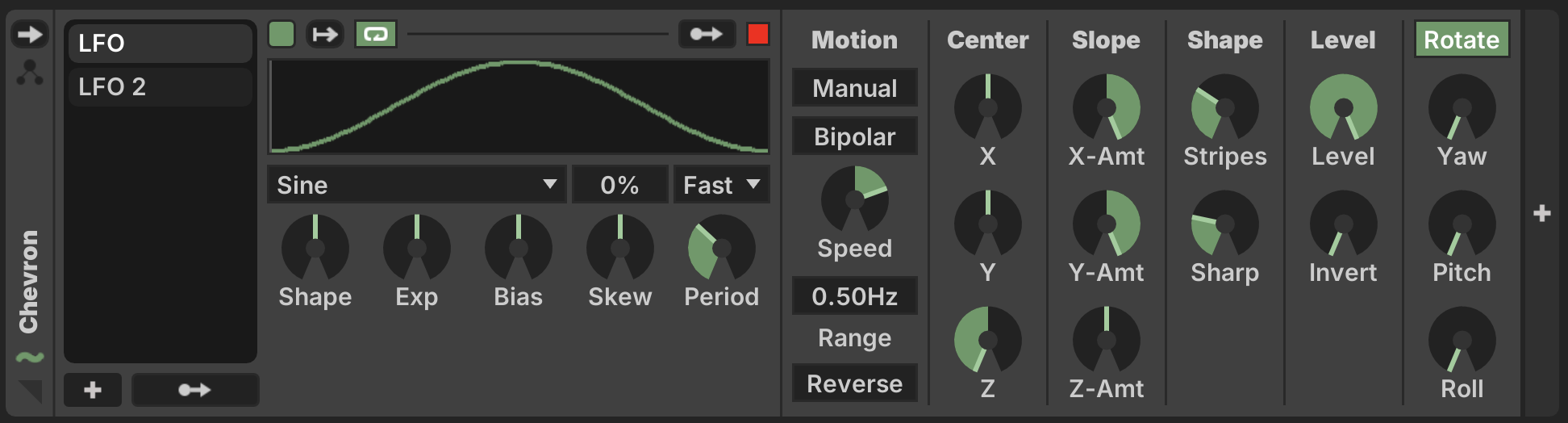Click the modulator routing nodes icon
Image resolution: width=1568 pixels, height=423 pixels.
[x=30, y=73]
